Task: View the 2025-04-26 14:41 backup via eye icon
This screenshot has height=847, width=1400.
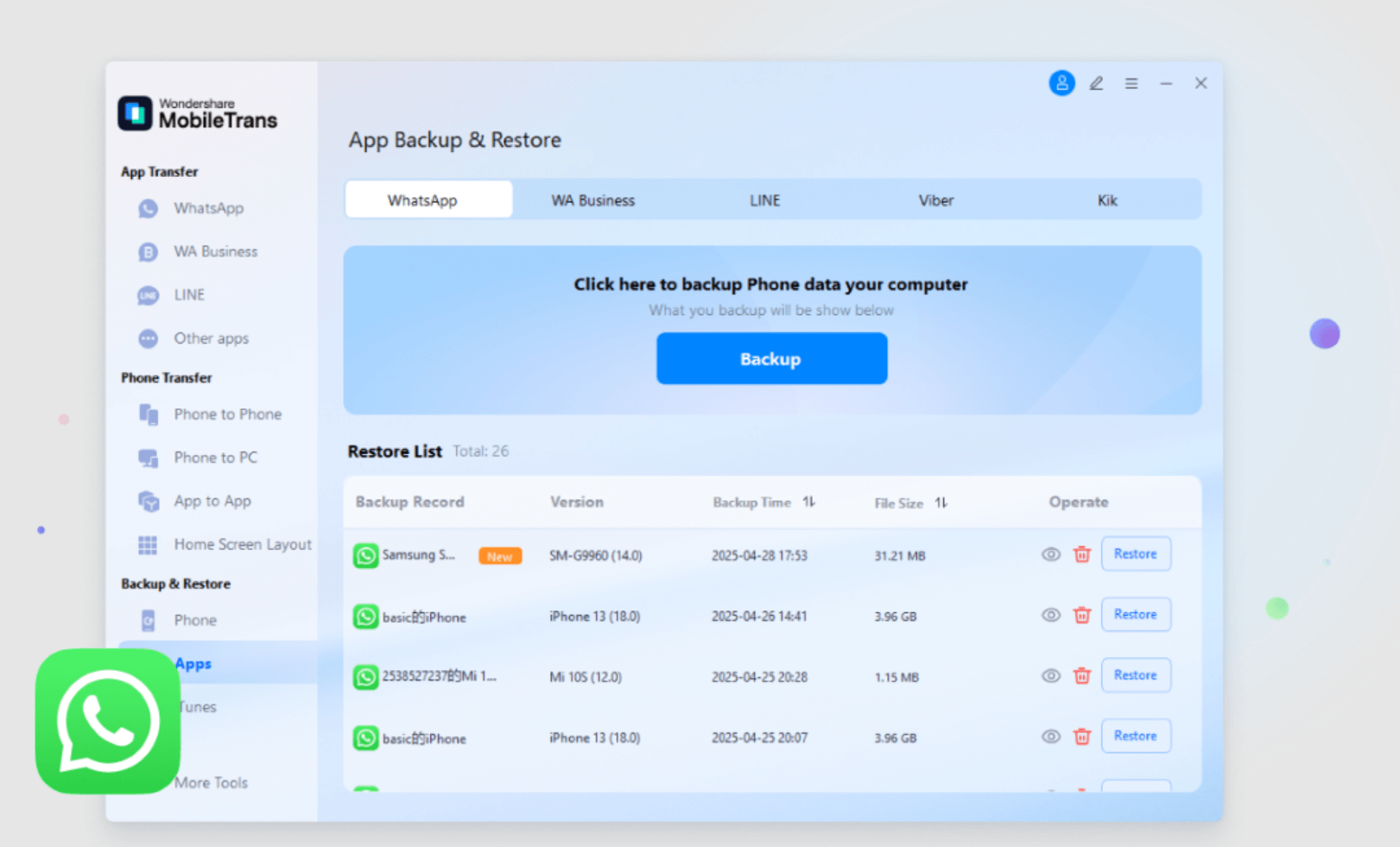Action: (x=1050, y=615)
